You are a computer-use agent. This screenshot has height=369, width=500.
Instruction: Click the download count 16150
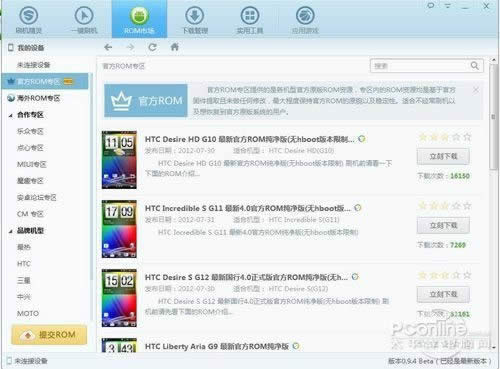[460, 176]
